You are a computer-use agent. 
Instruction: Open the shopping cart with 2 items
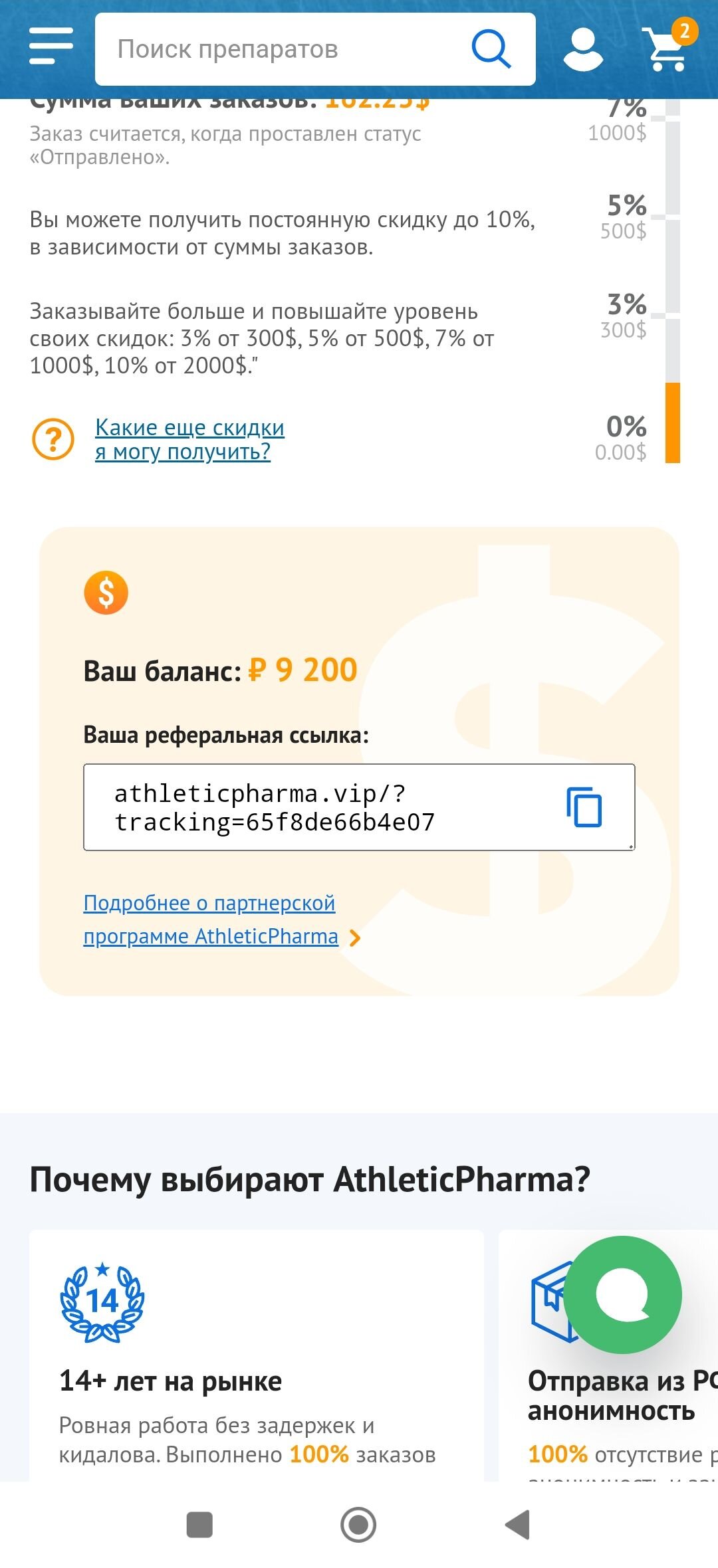[668, 49]
